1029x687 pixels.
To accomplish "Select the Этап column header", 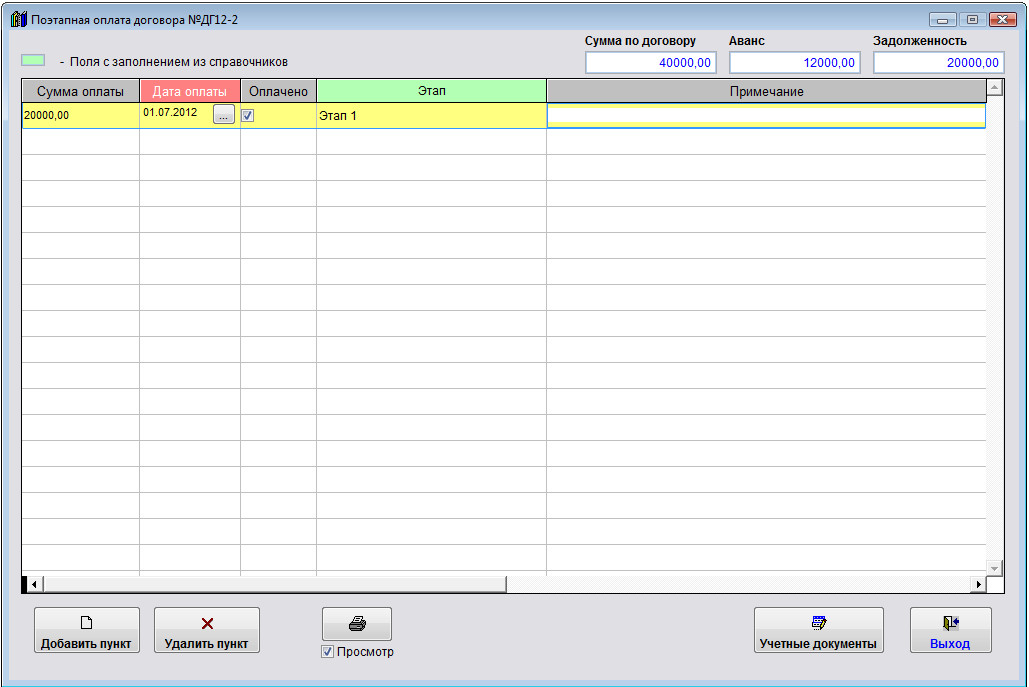I will [x=432, y=91].
